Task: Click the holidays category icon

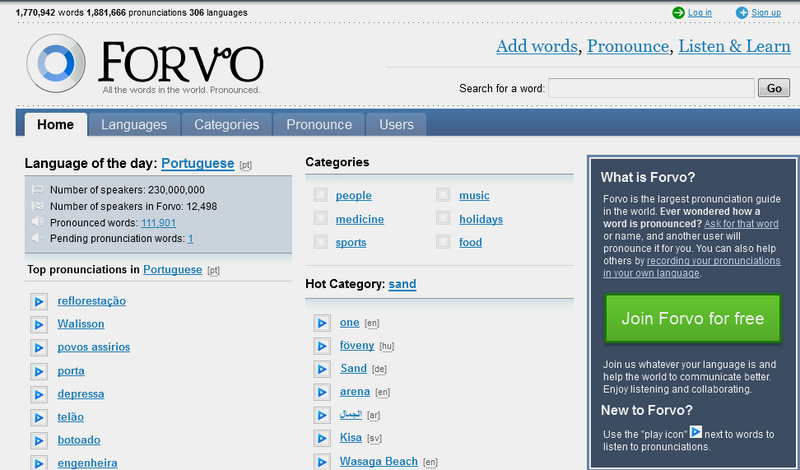Action: [443, 218]
